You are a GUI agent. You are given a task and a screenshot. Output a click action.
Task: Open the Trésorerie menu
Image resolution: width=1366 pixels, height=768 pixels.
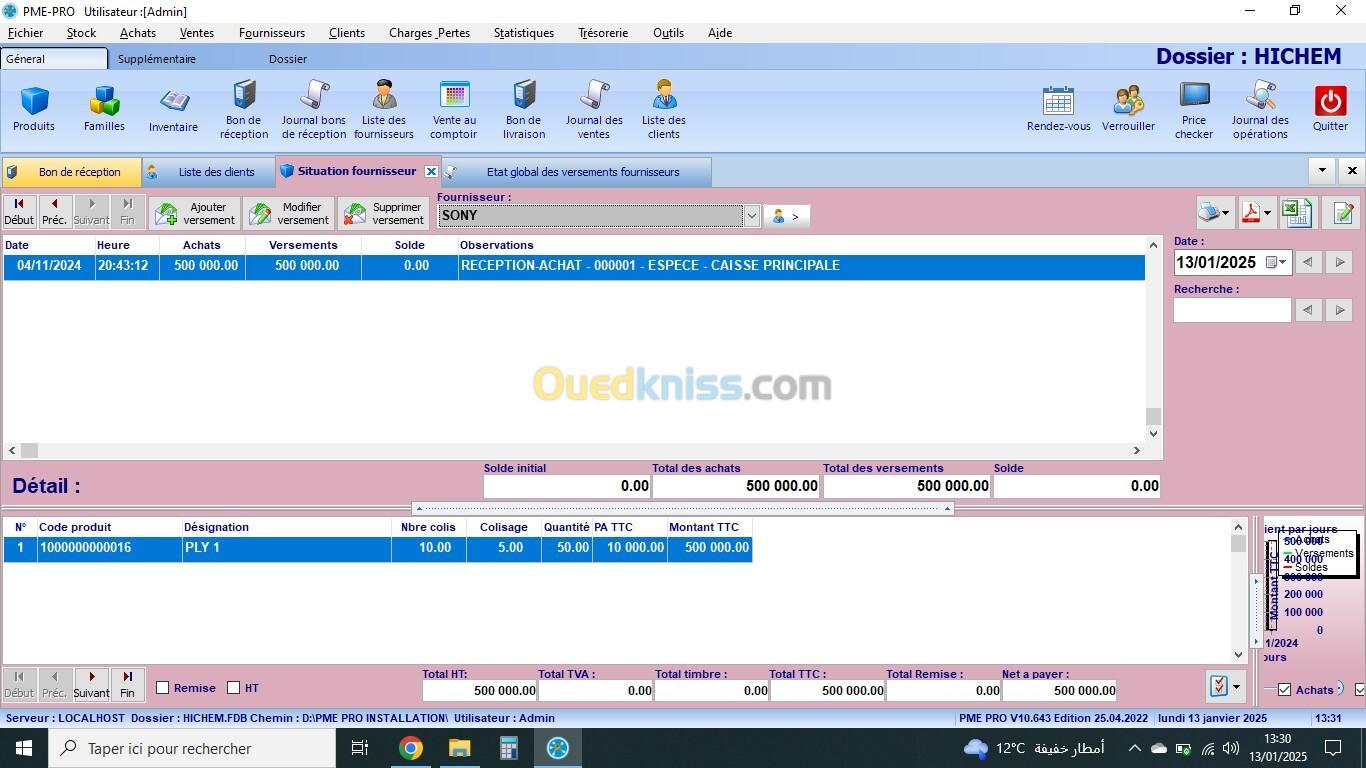click(602, 33)
